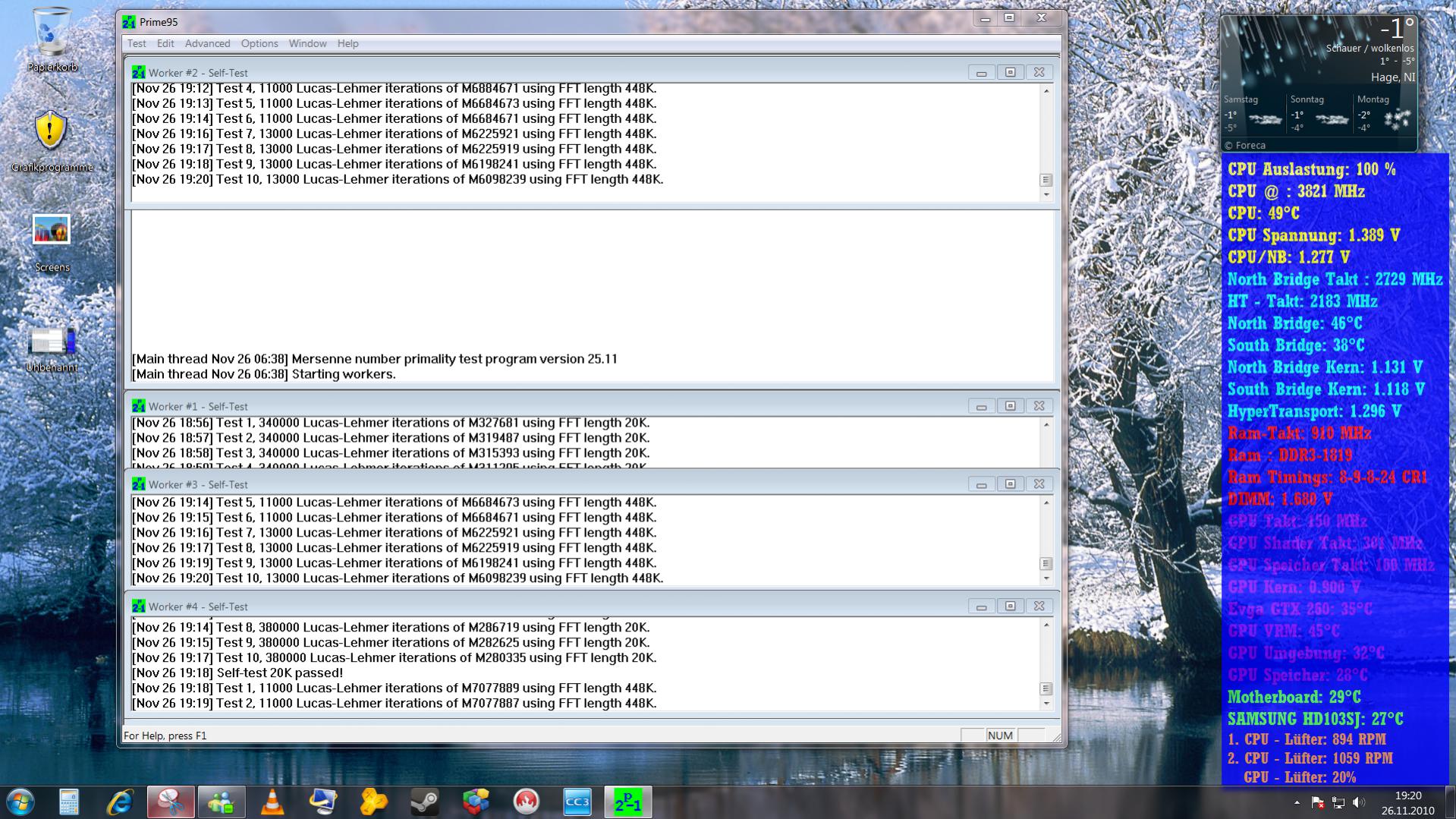Minimize the Worker #1 Self-Test window

(981, 406)
